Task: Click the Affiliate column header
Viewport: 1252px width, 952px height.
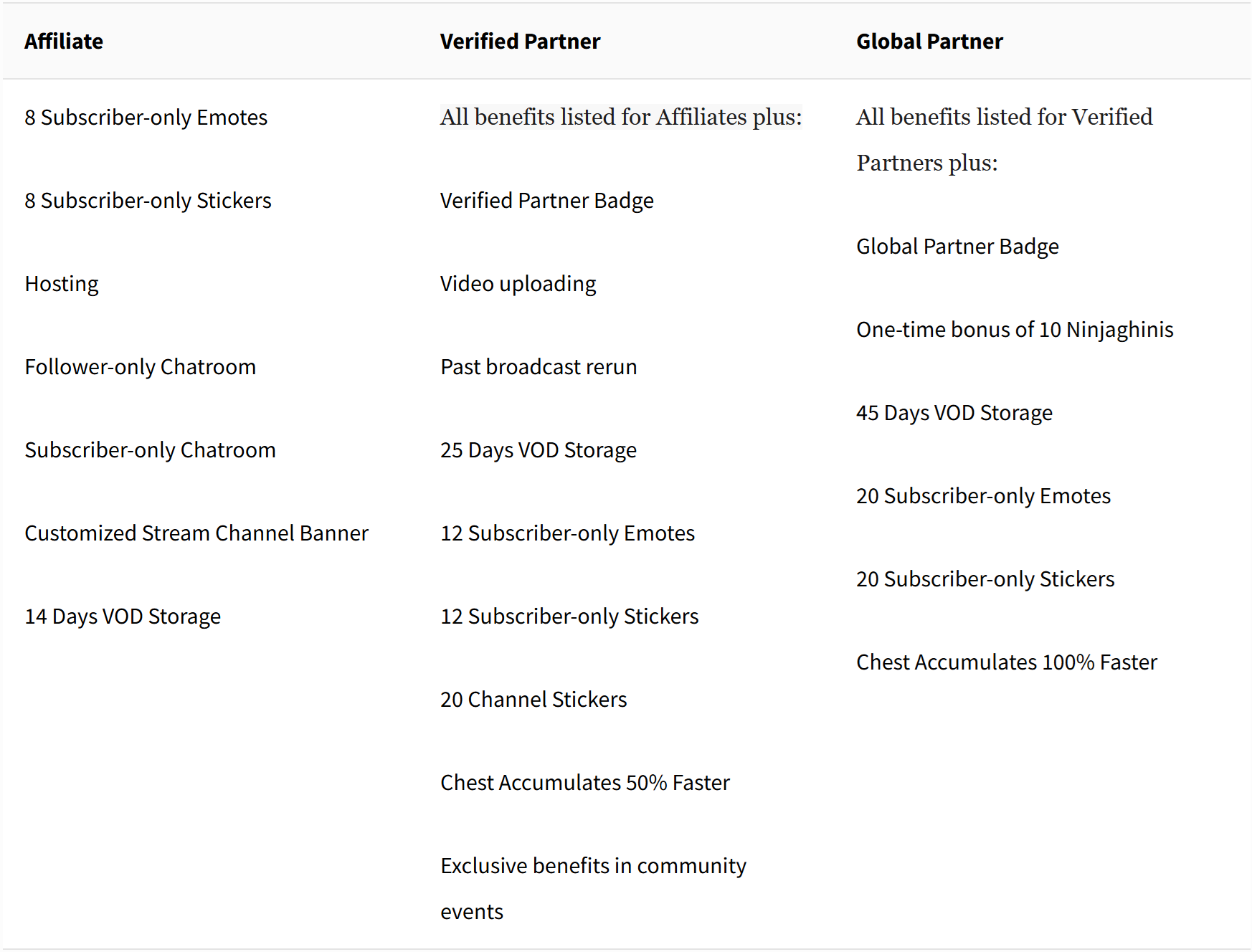Action: click(x=64, y=42)
